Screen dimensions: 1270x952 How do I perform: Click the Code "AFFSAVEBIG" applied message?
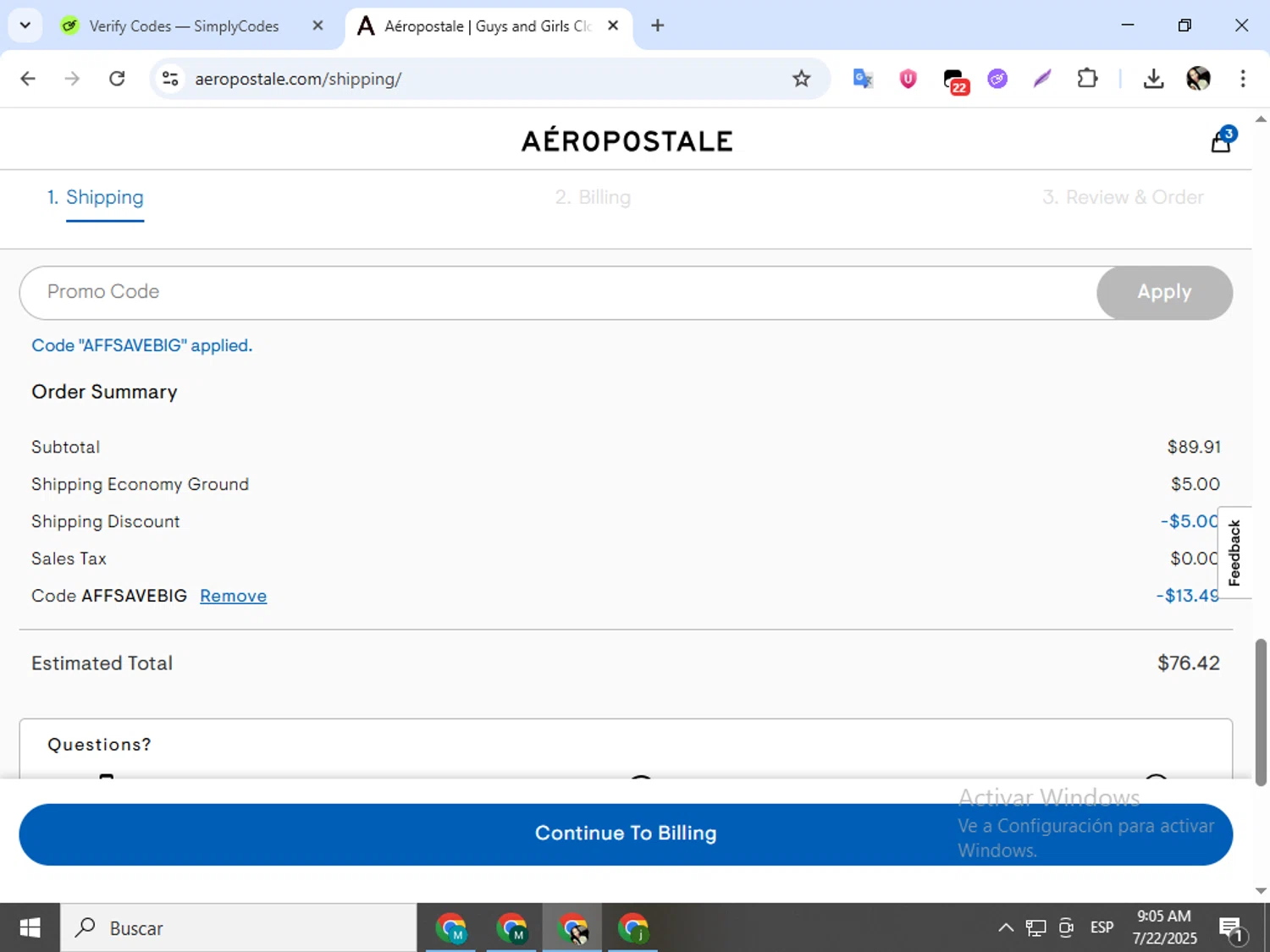(141, 345)
